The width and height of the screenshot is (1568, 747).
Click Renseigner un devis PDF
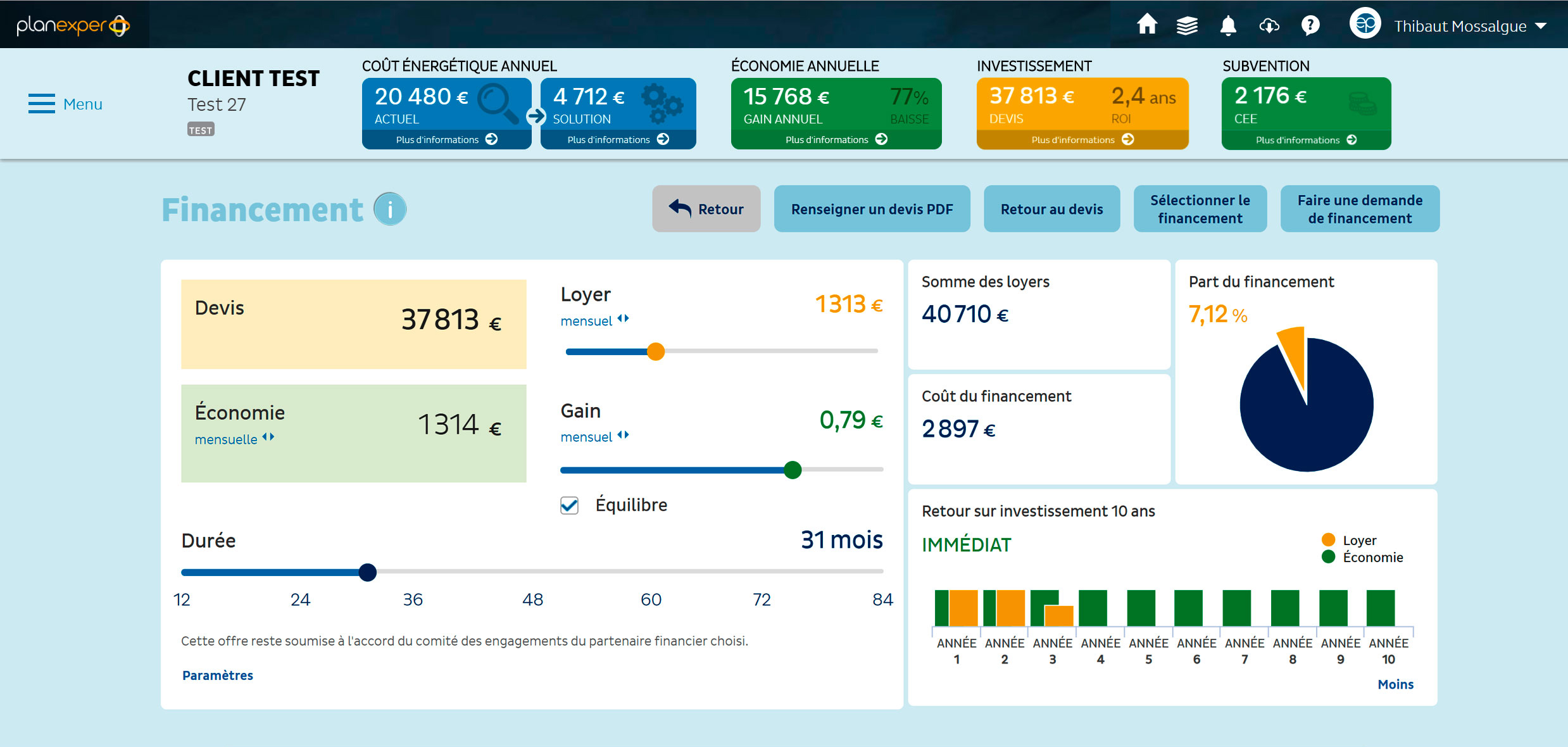pyautogui.click(x=872, y=209)
